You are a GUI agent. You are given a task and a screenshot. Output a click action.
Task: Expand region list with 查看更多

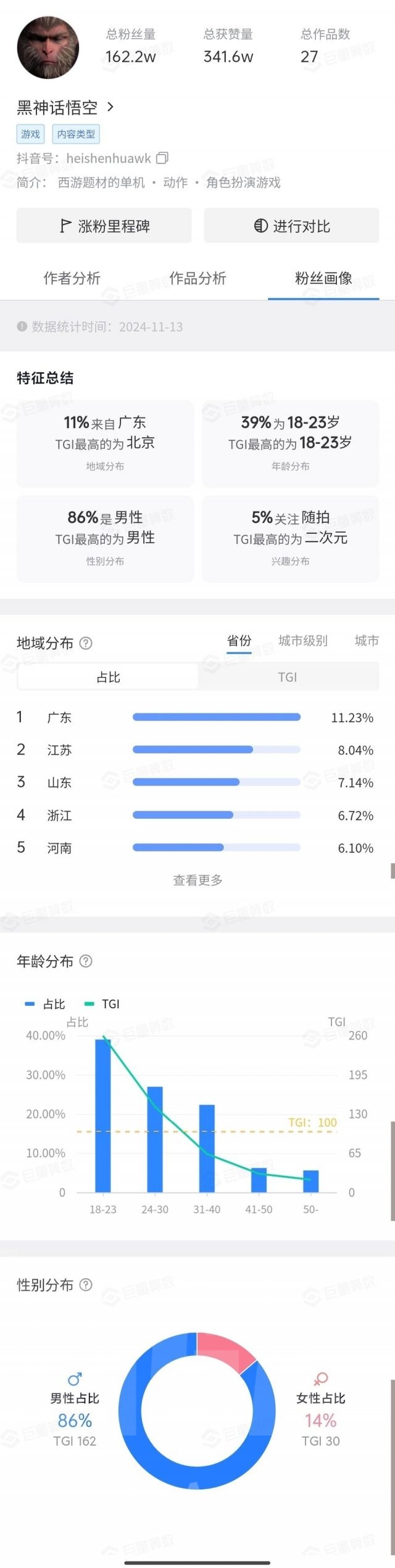(x=197, y=880)
